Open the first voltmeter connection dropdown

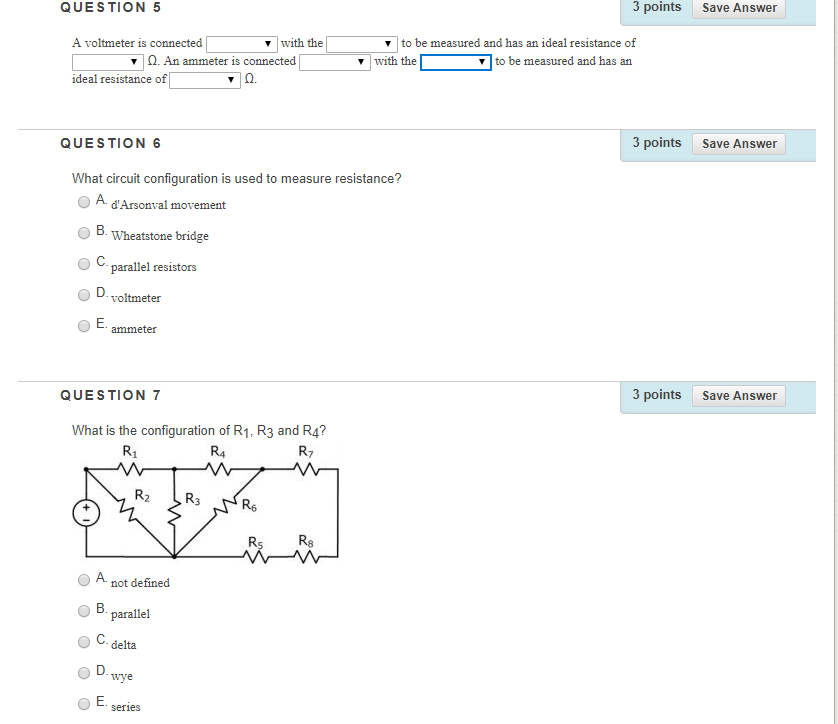click(x=240, y=43)
